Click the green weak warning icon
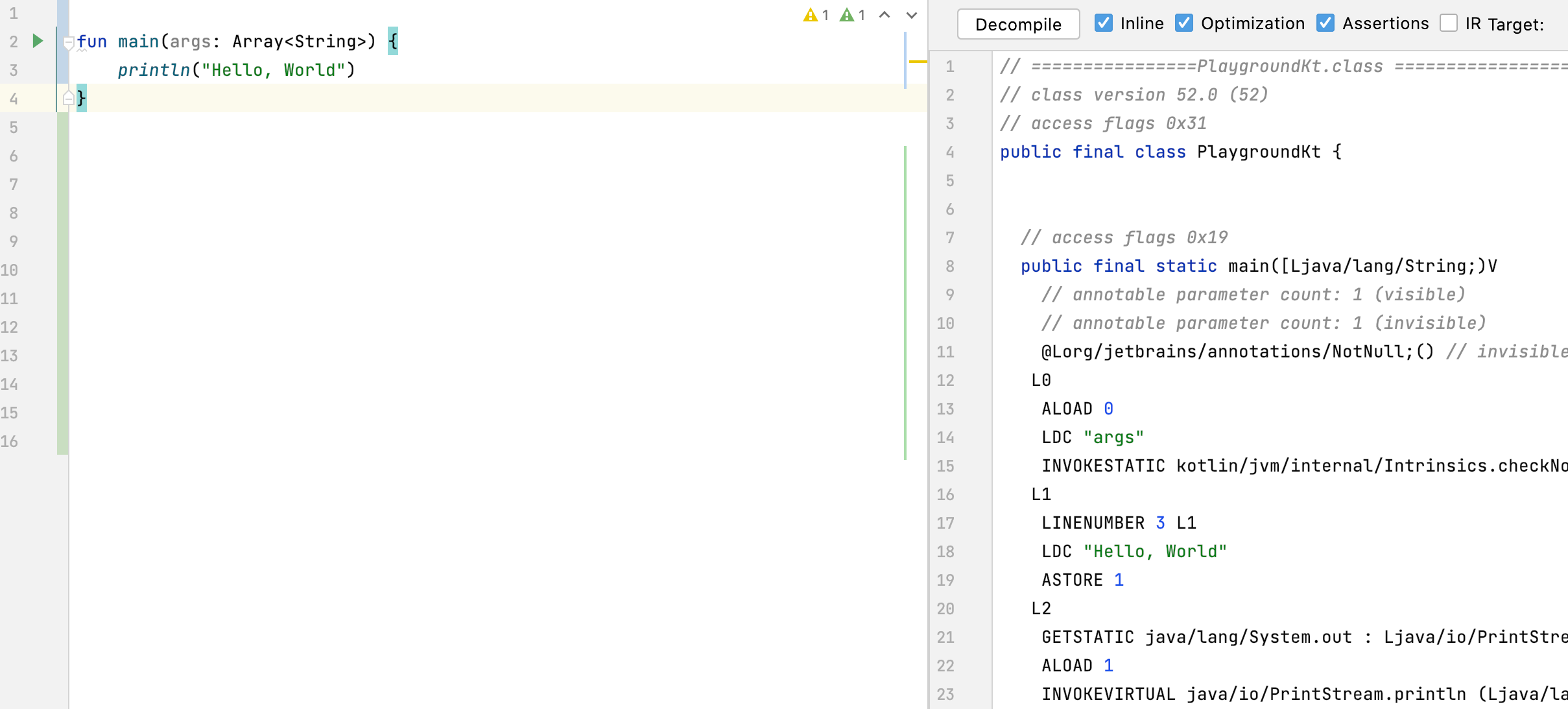Viewport: 1568px width, 709px height. point(846,15)
